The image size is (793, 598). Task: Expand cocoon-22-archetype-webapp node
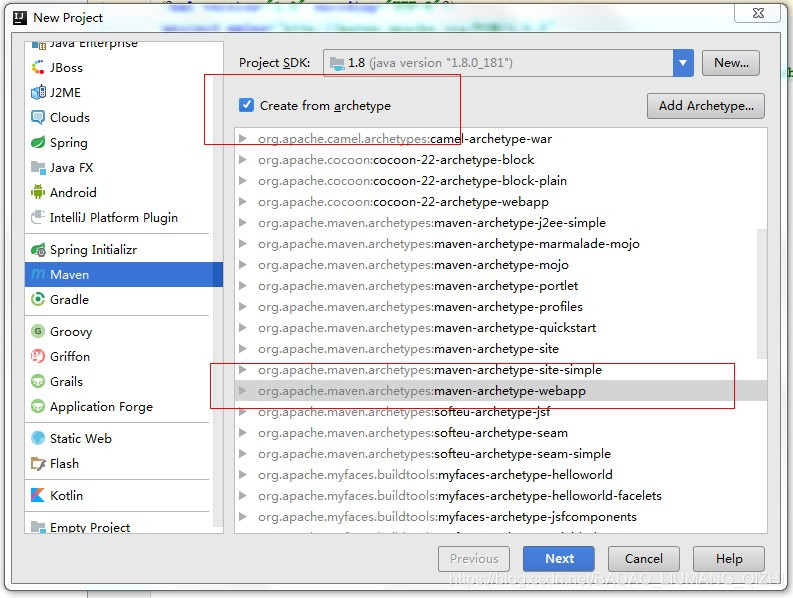[x=243, y=201]
